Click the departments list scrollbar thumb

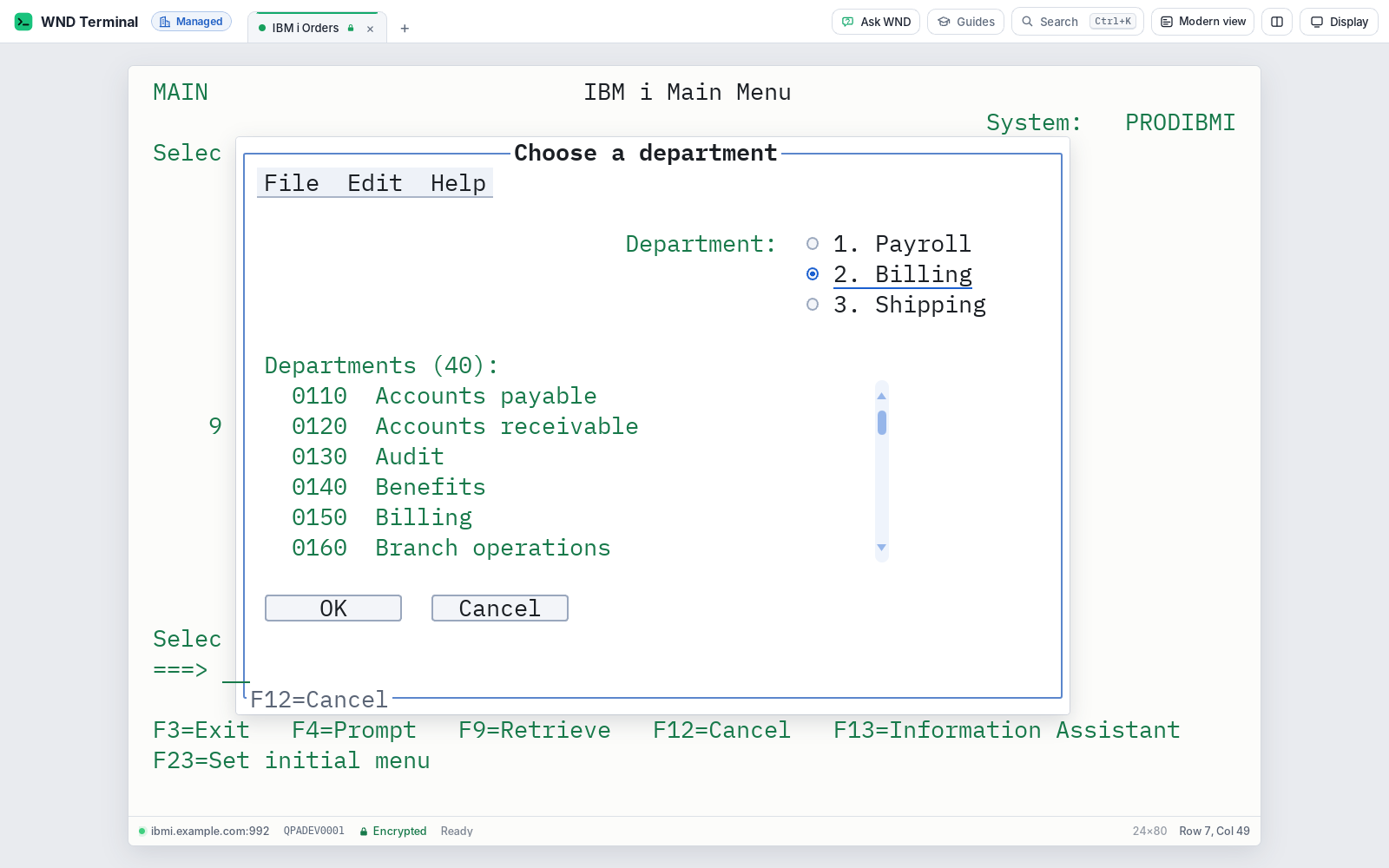click(x=882, y=423)
